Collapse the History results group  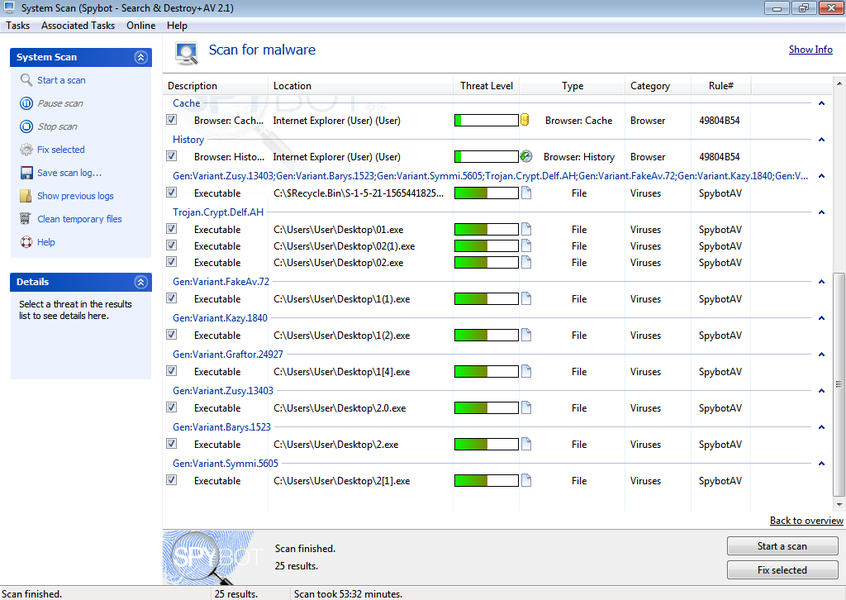821,139
